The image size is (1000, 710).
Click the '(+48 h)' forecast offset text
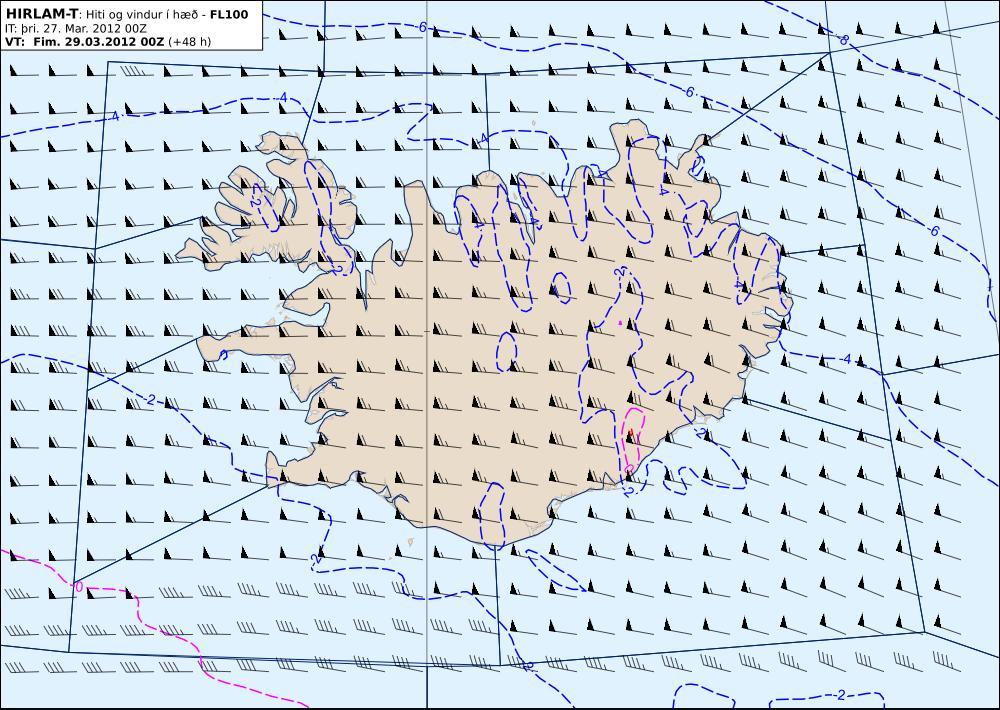[189, 42]
